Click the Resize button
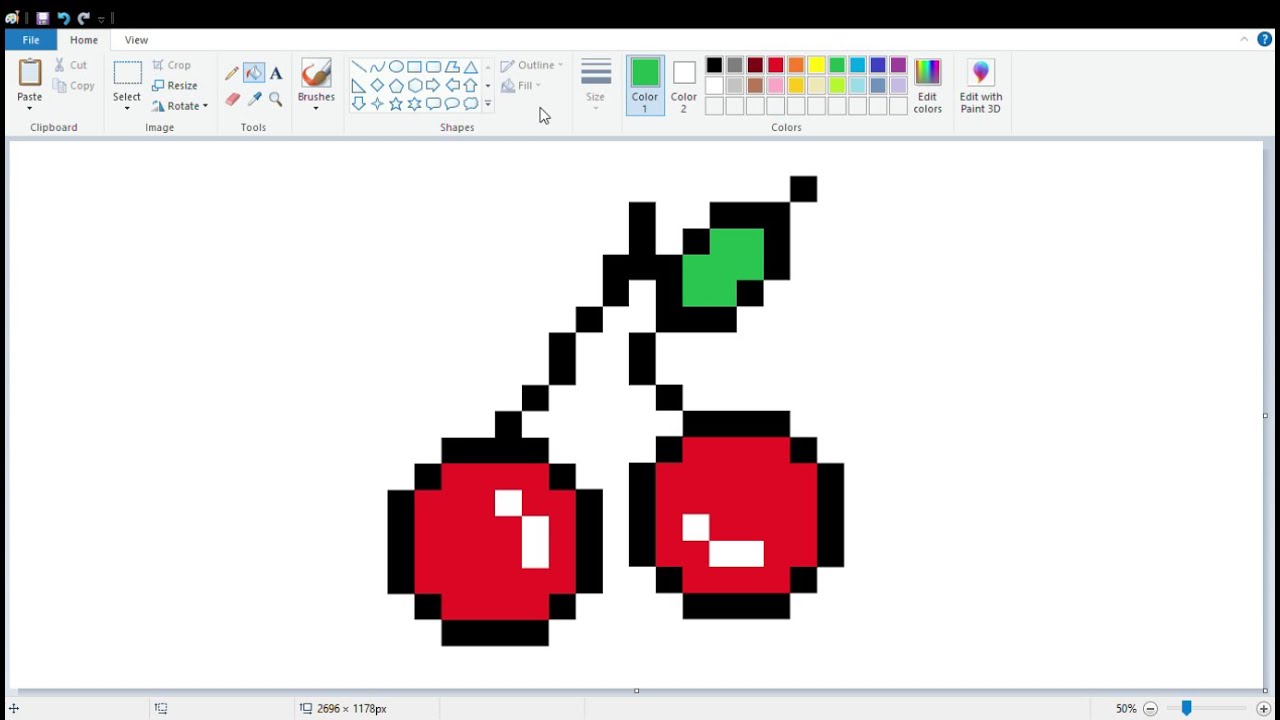This screenshot has height=720, width=1280. click(x=175, y=86)
